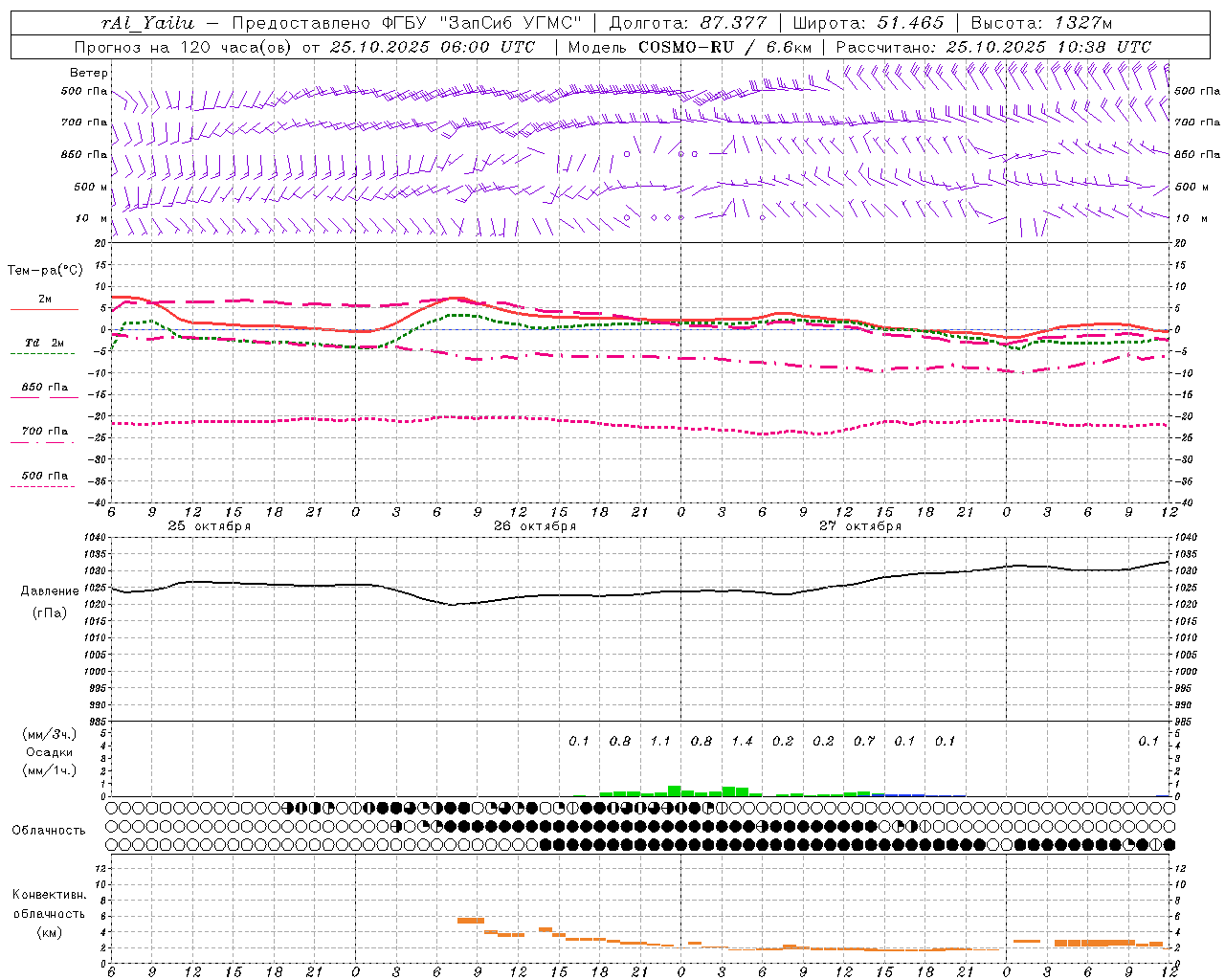Click the "26 октября" date label
The height and width of the screenshot is (980, 1225).
tap(535, 526)
